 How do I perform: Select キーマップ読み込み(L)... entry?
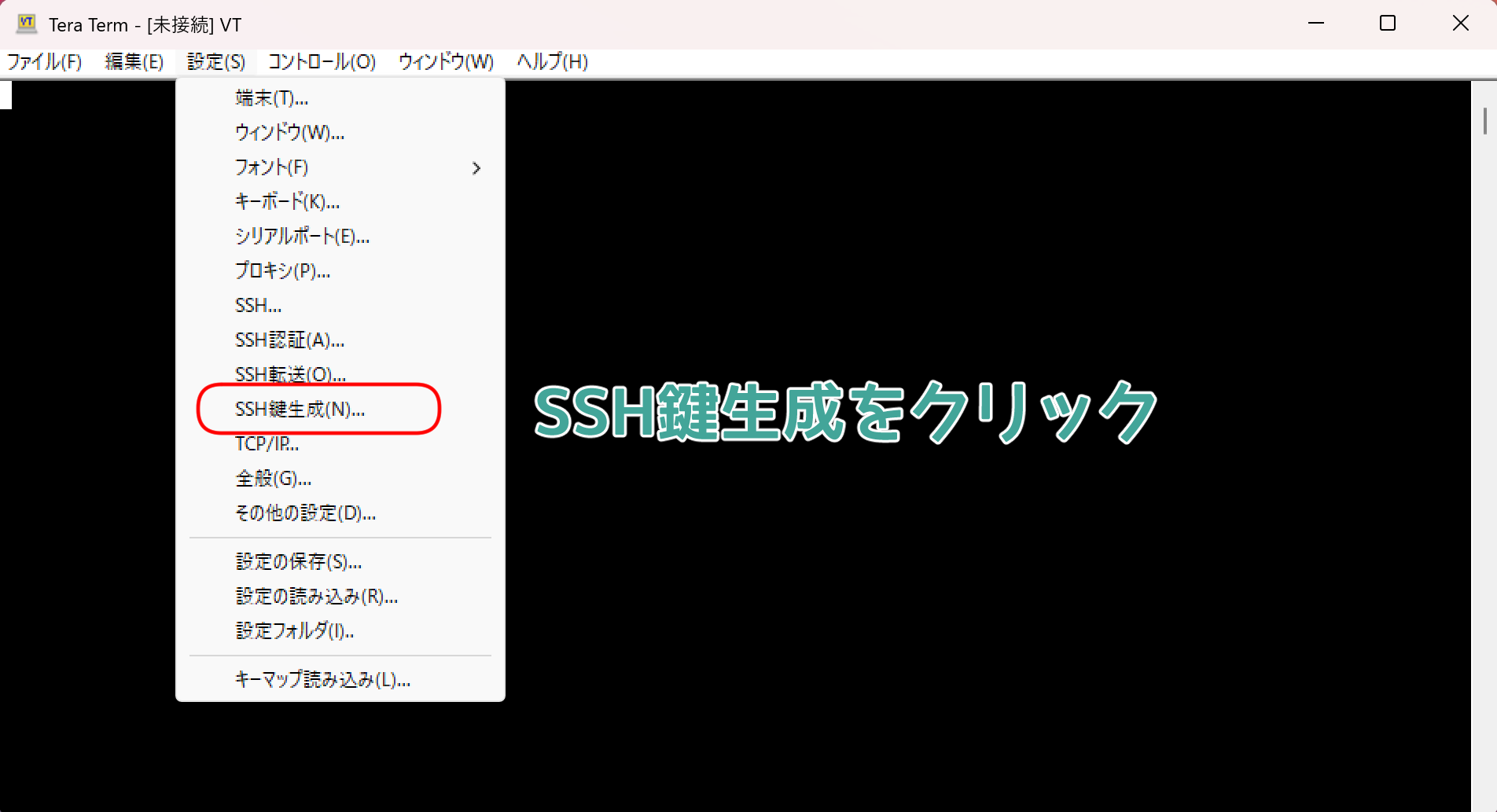(x=322, y=680)
